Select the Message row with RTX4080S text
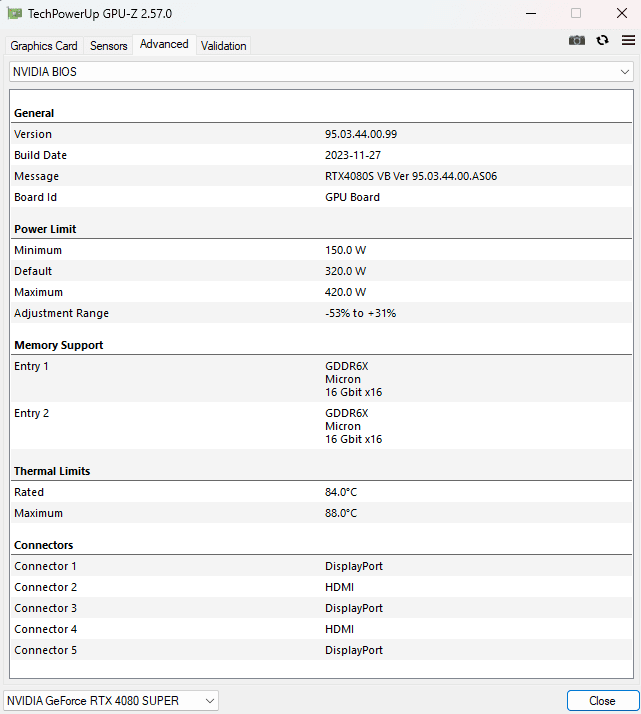This screenshot has height=714, width=641. click(x=321, y=176)
